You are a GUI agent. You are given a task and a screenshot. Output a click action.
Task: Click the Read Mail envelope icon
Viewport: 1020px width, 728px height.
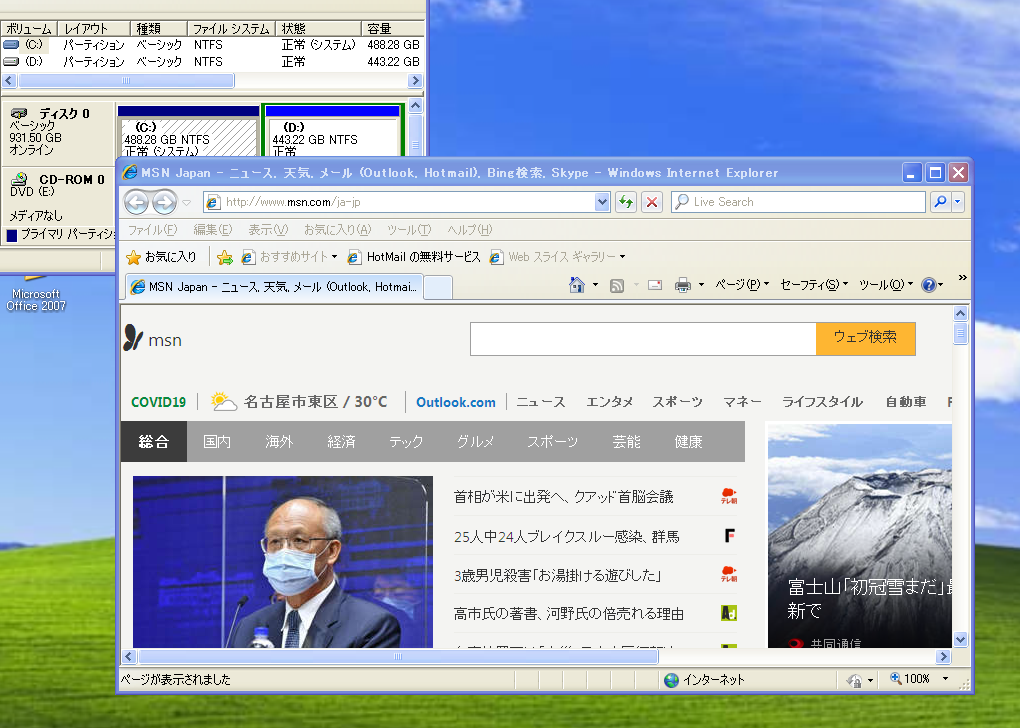655,285
